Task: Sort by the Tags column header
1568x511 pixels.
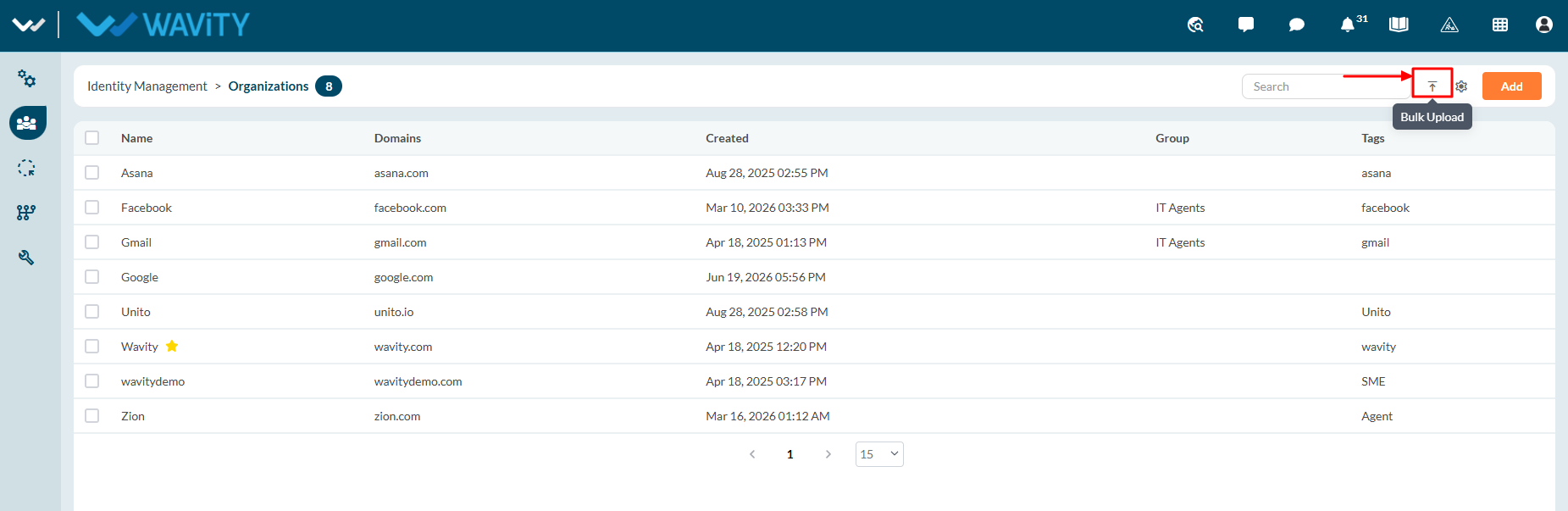Action: coord(1373,138)
